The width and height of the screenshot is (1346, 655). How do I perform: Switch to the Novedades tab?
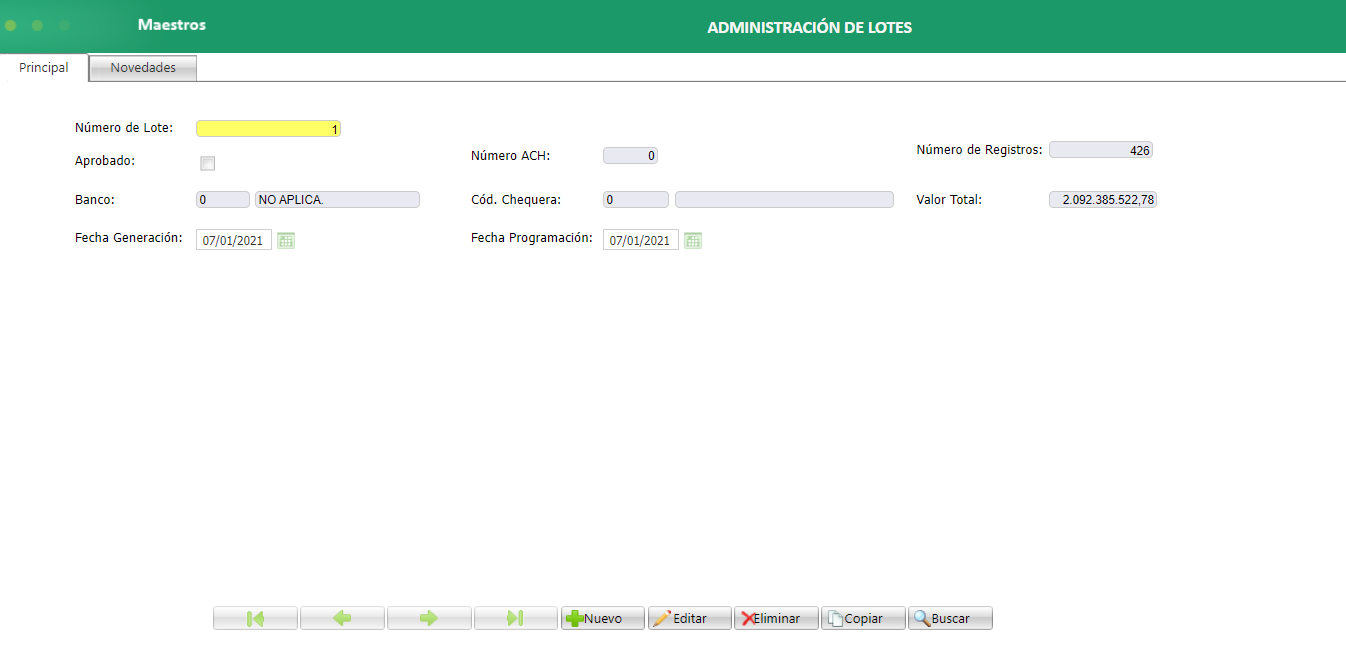[x=143, y=68]
